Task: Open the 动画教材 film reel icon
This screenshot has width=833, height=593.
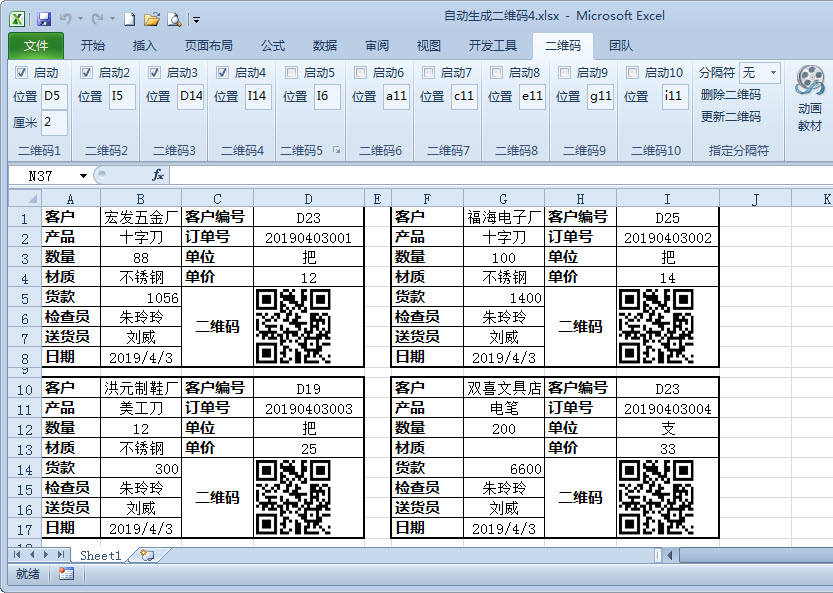Action: click(x=809, y=80)
